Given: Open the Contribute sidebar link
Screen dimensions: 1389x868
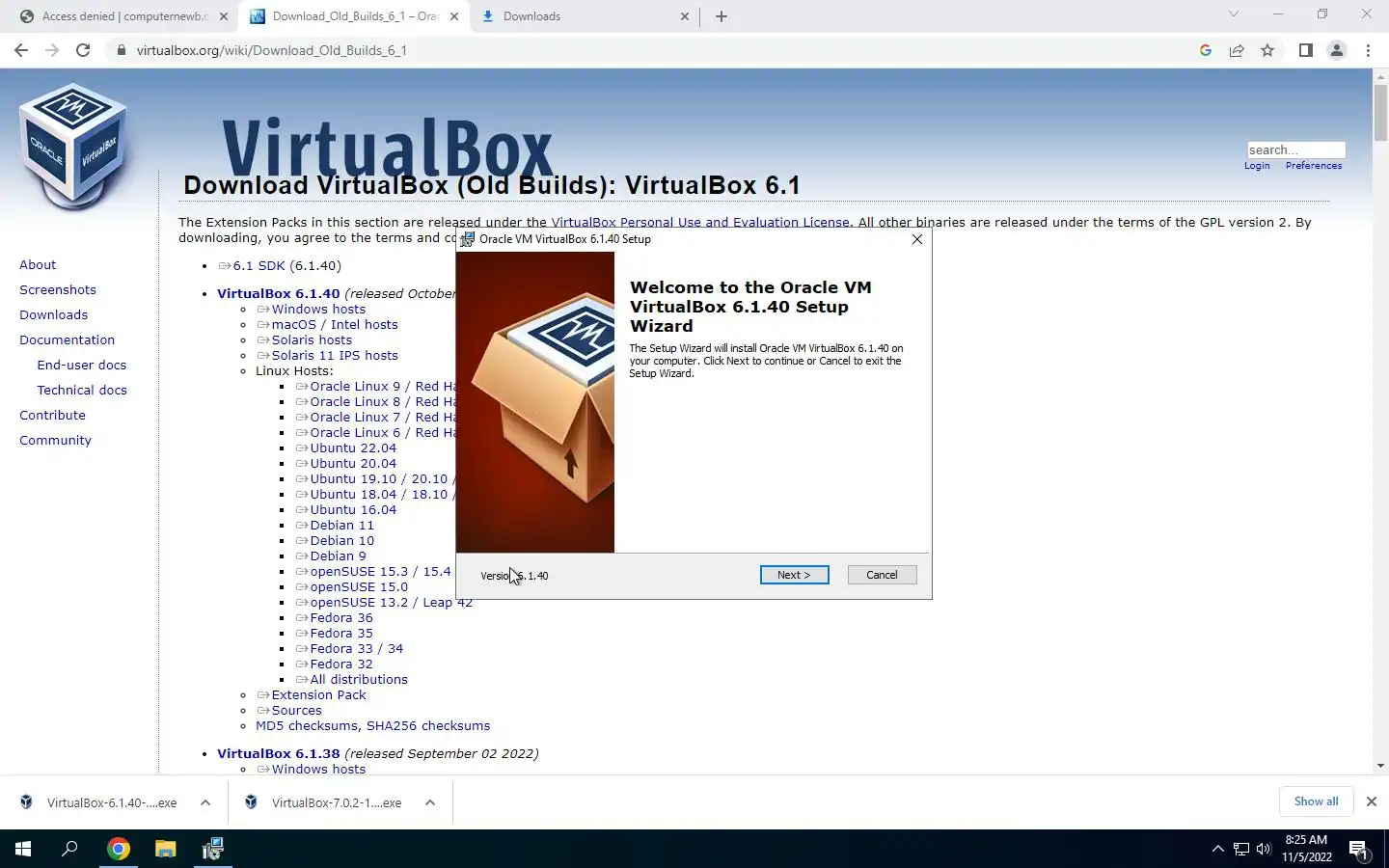Looking at the screenshot, I should point(52,415).
